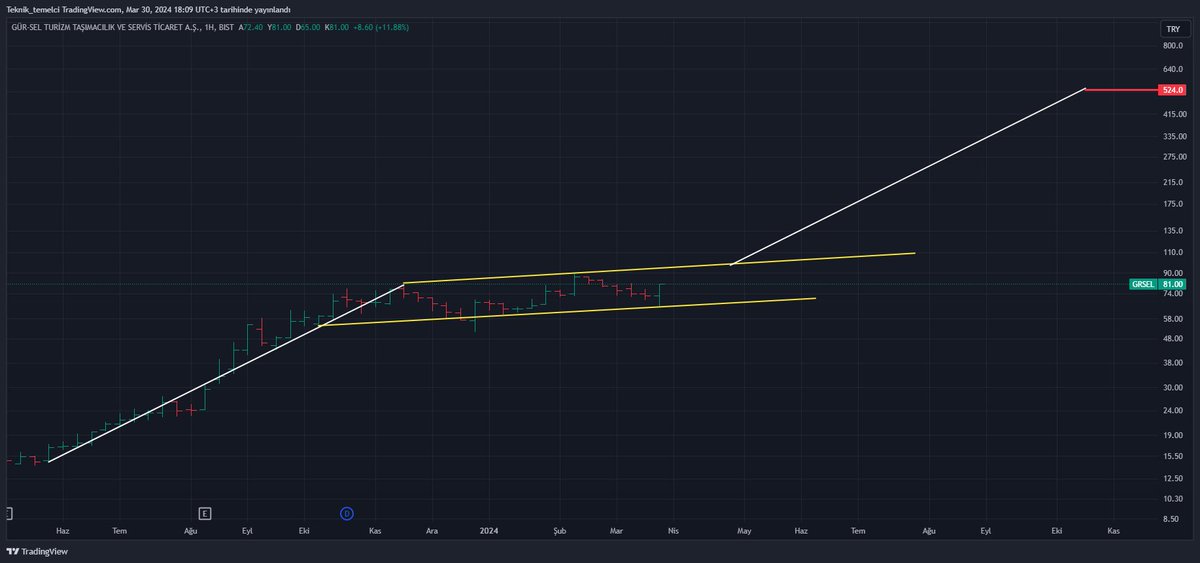Screen dimensions: 1200x563
Task: Click the 335.00 price axis label
Action: [x=1173, y=135]
